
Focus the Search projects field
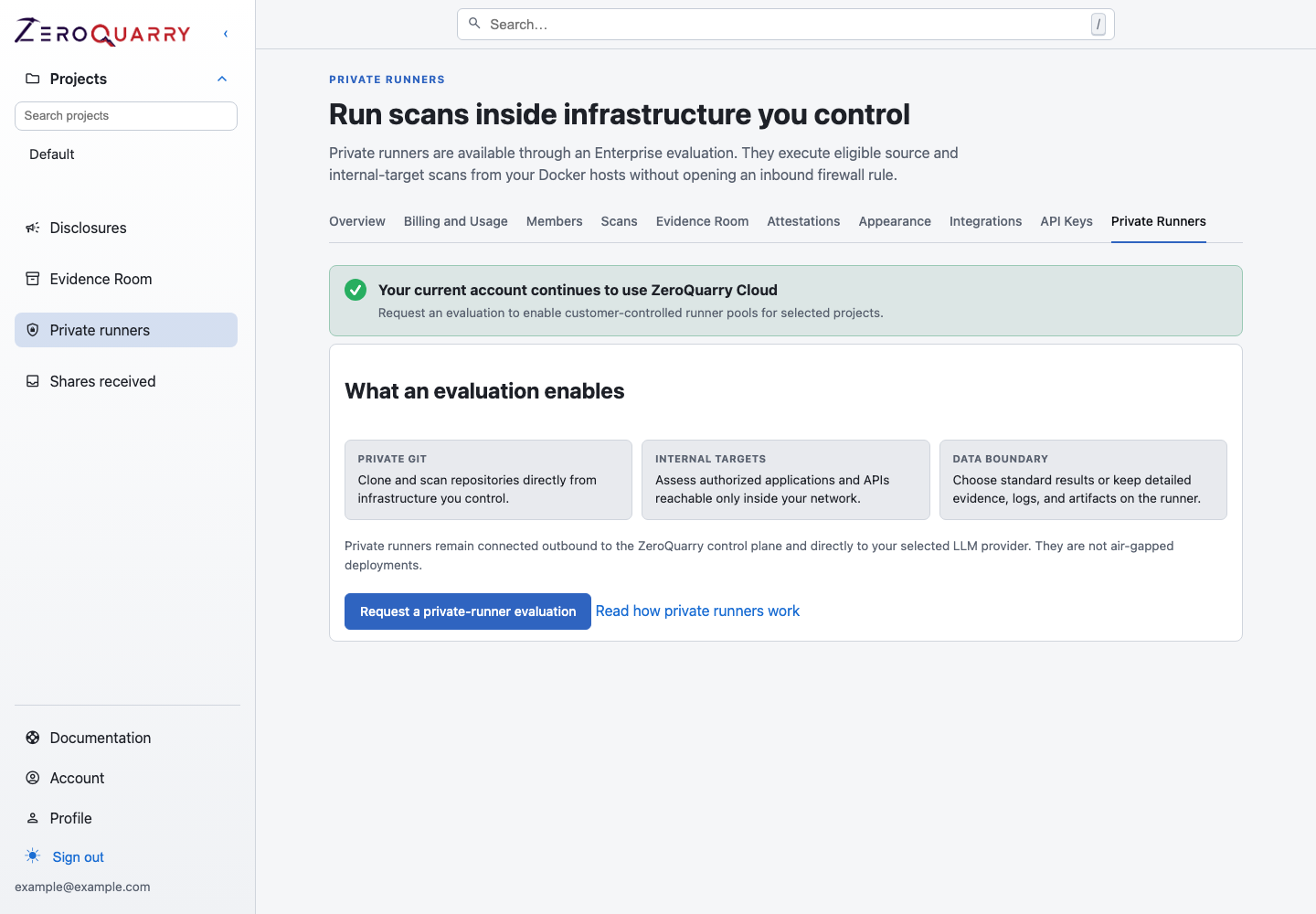126,116
